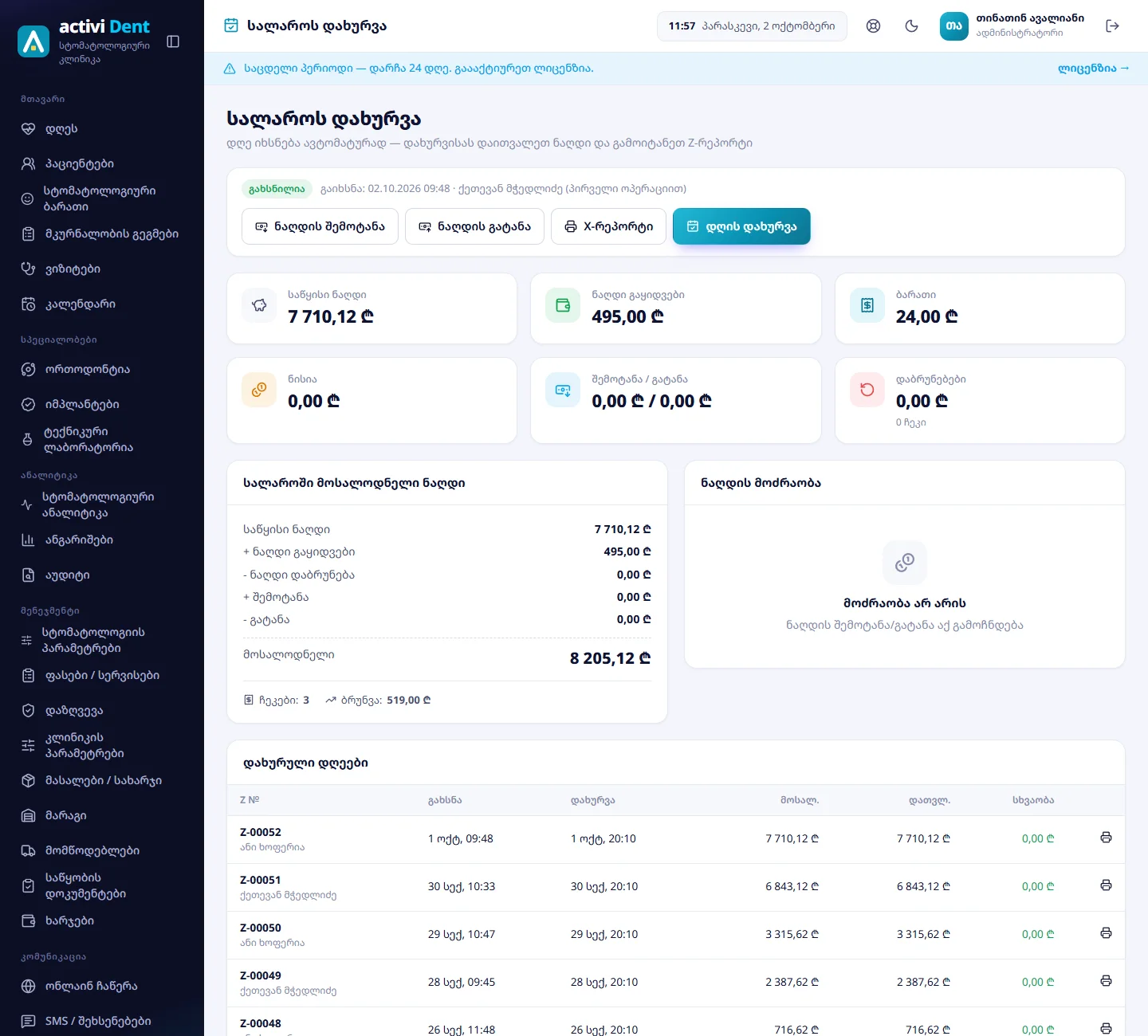Click the ბარათი card icon
Viewport: 1148px width, 1036px height.
(867, 305)
